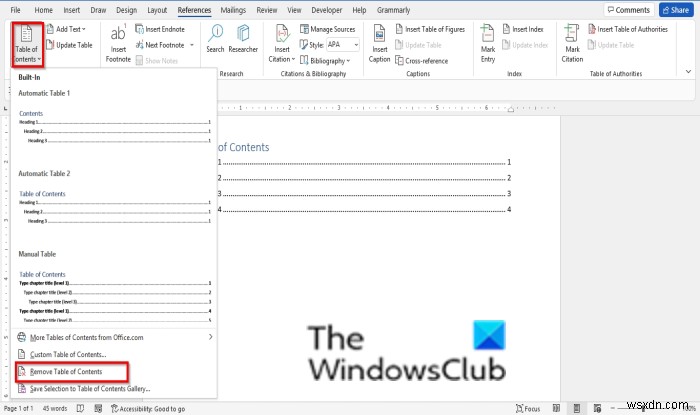
Task: Open the Insert Citation menu
Action: (282, 44)
